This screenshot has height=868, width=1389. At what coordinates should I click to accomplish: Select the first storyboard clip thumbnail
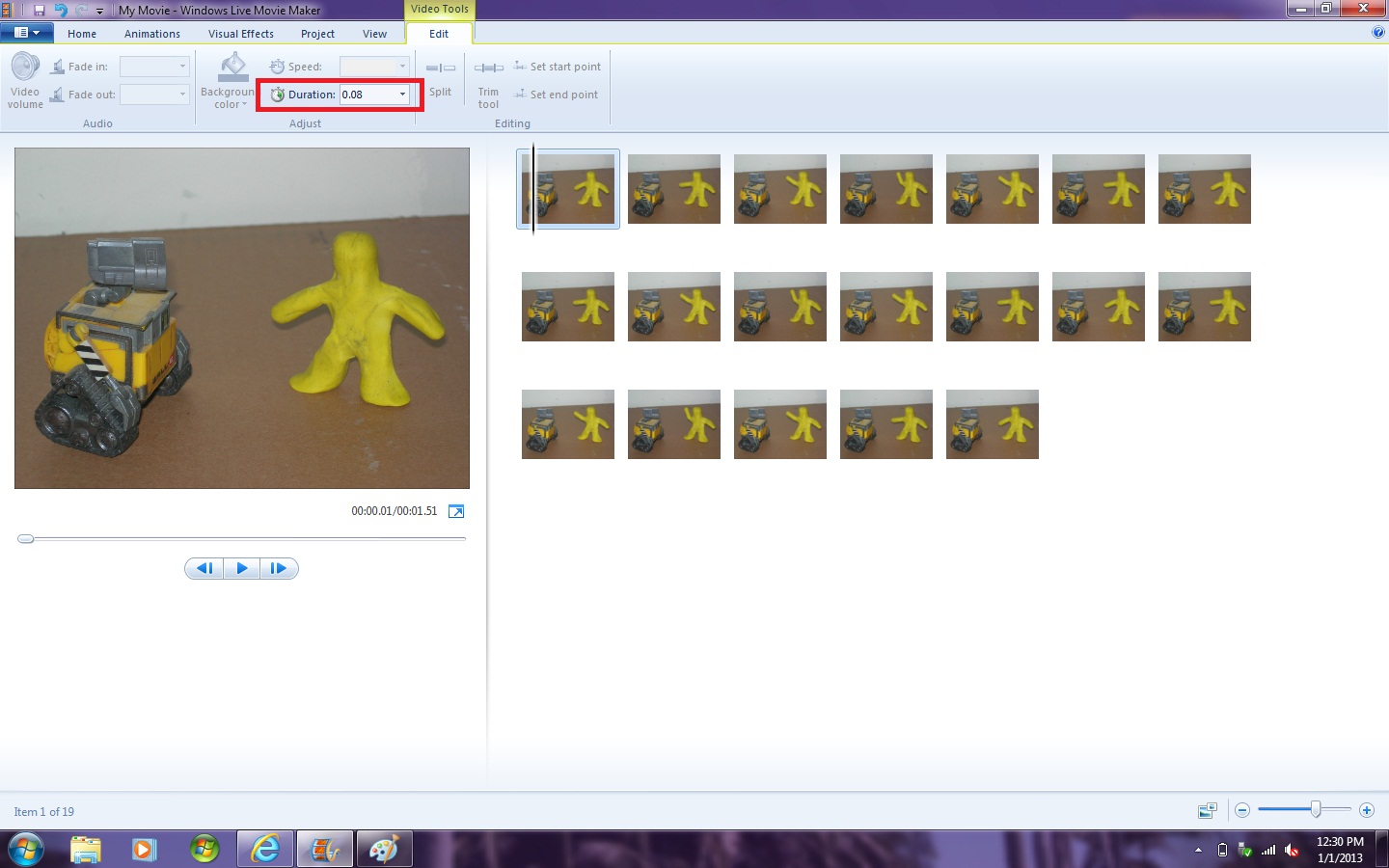568,189
